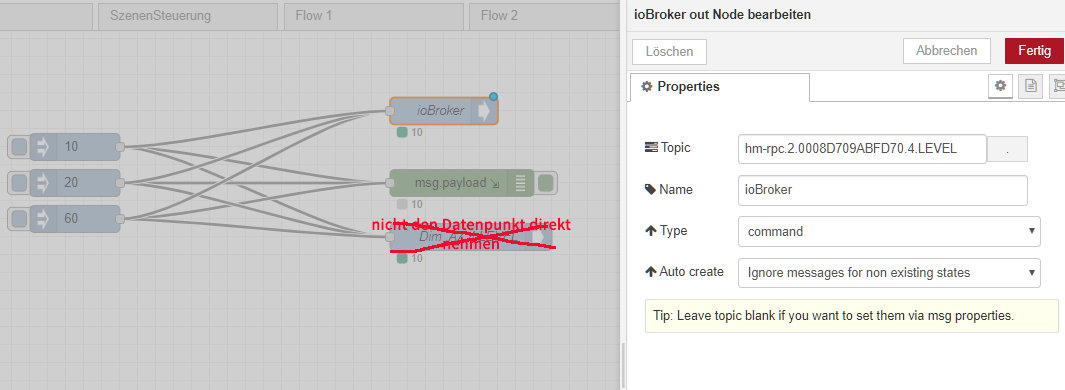The height and width of the screenshot is (390, 1065).
Task: Click the Topic input field
Action: (x=862, y=149)
